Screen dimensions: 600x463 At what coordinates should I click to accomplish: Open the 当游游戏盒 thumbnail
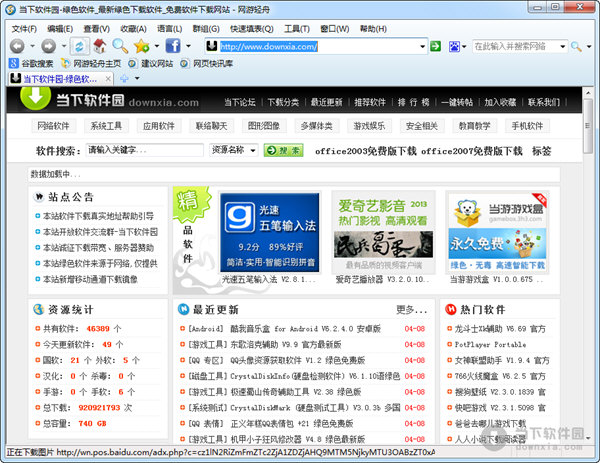tap(497, 232)
